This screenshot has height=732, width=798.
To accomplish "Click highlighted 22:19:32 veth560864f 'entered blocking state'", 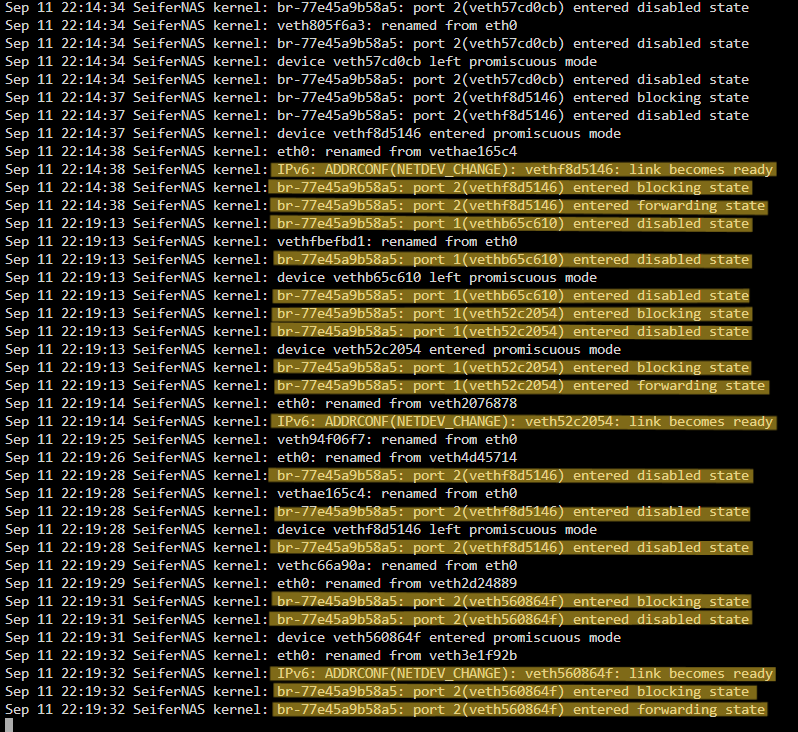I will 514,692.
